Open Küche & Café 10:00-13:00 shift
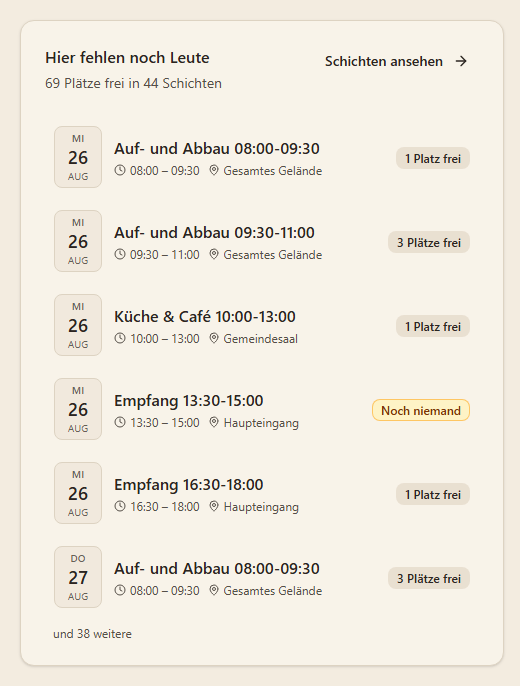Screen dimensions: 520x686 (205, 316)
